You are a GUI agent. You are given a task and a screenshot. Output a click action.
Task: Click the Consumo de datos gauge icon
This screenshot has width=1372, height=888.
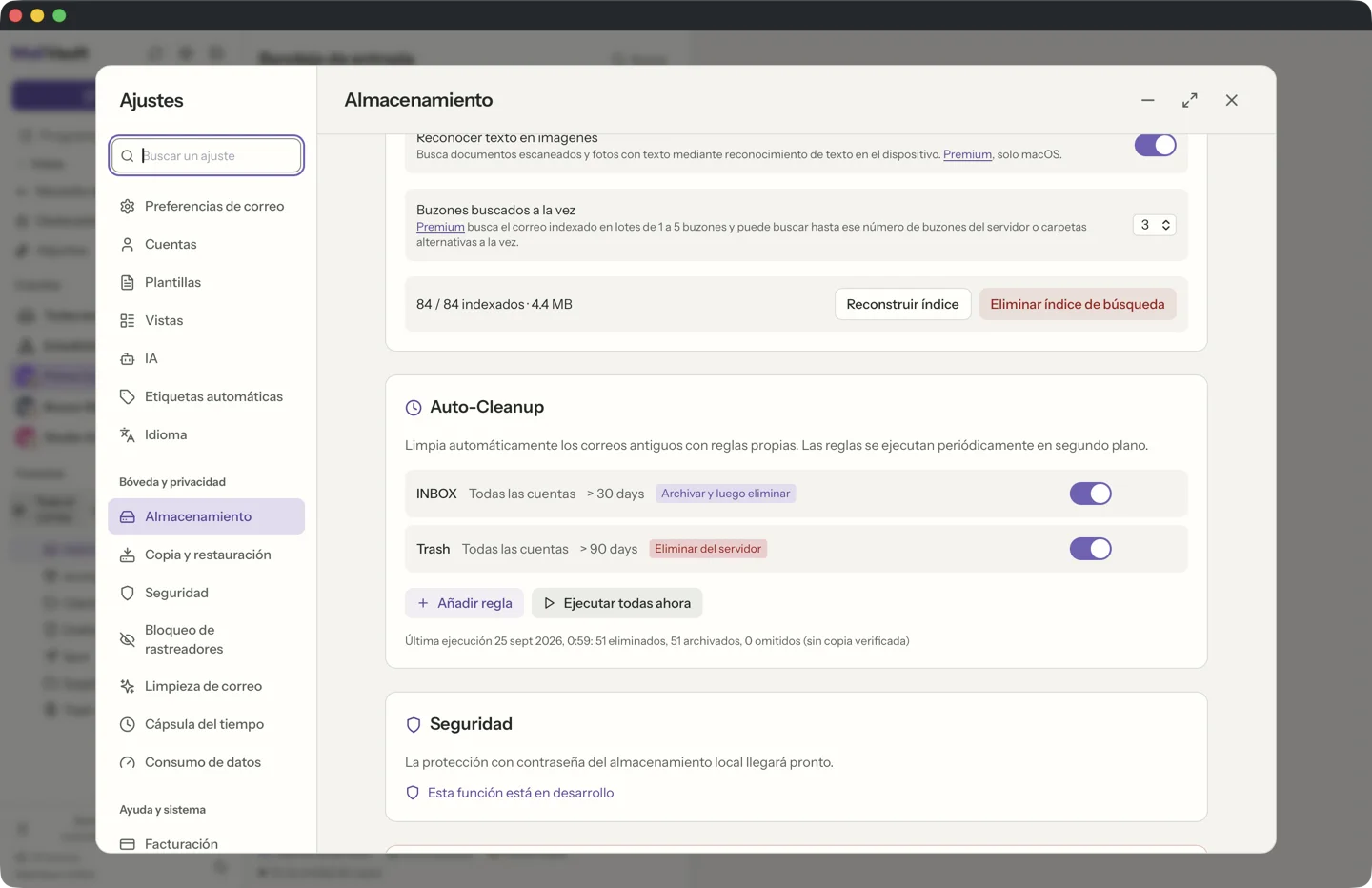pos(128,763)
